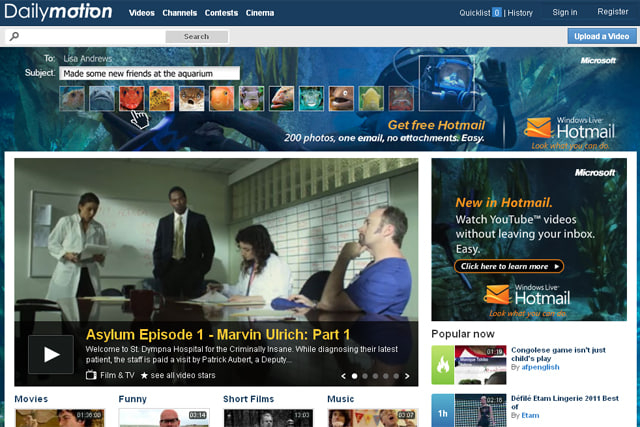Click inside the search text field
The image size is (640, 427).
click(85, 36)
